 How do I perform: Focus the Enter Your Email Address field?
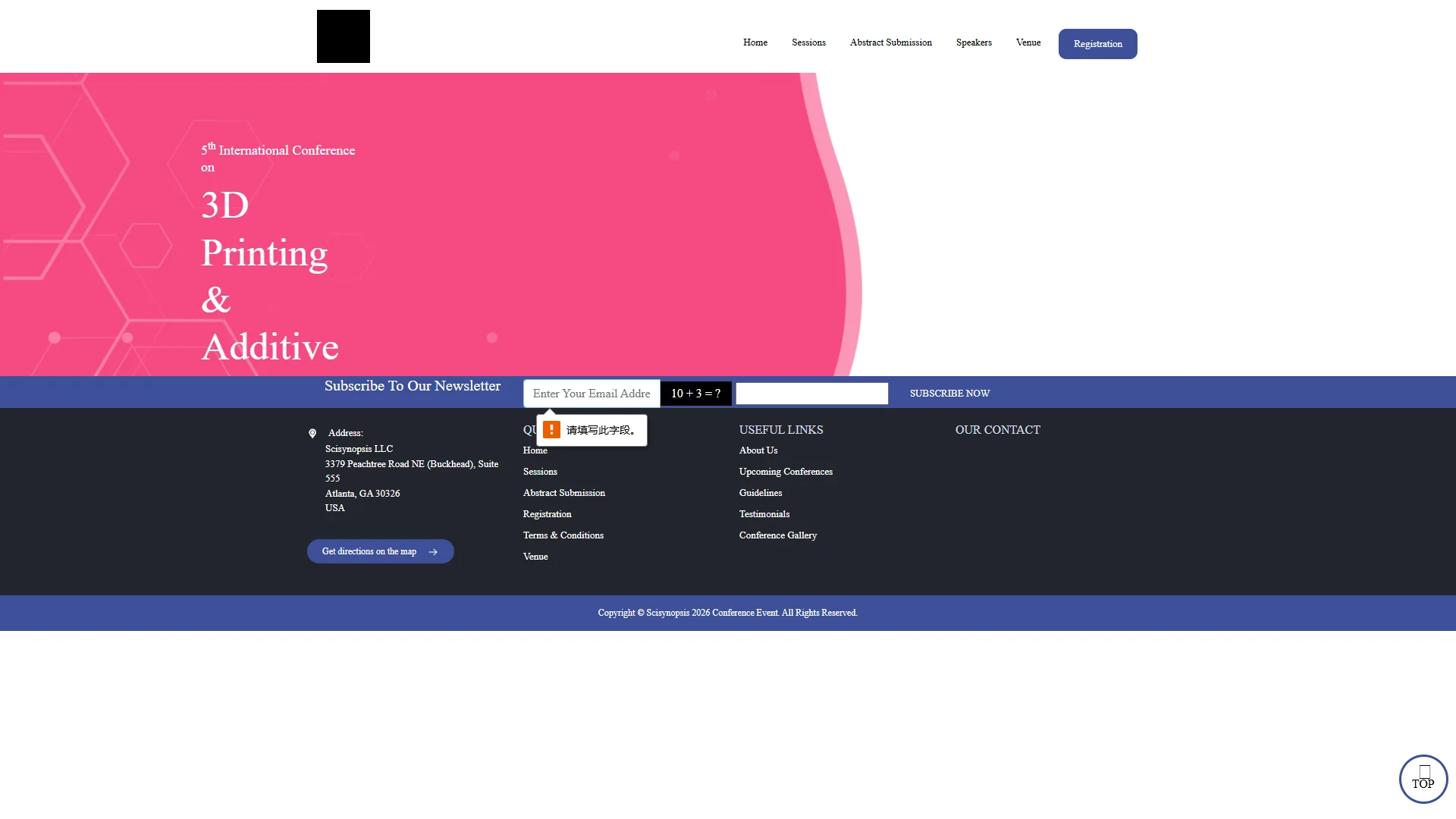pyautogui.click(x=591, y=394)
